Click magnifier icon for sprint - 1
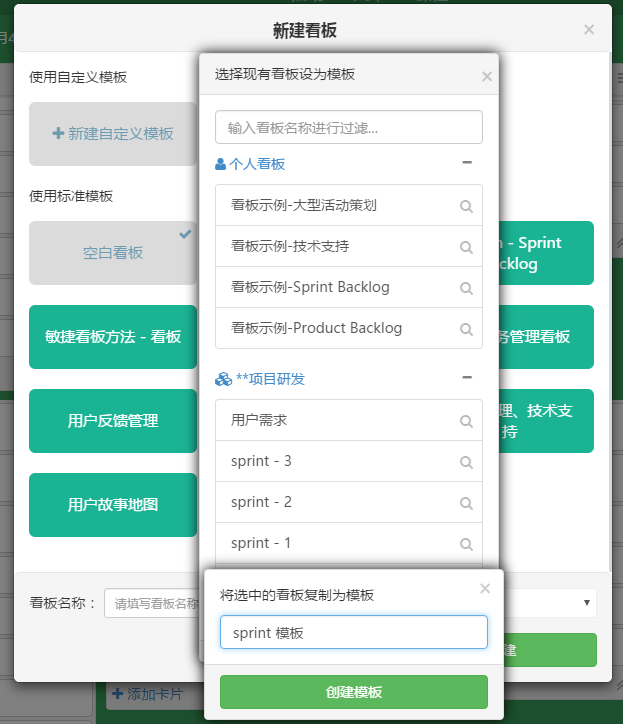Image resolution: width=623 pixels, height=724 pixels. click(x=466, y=544)
